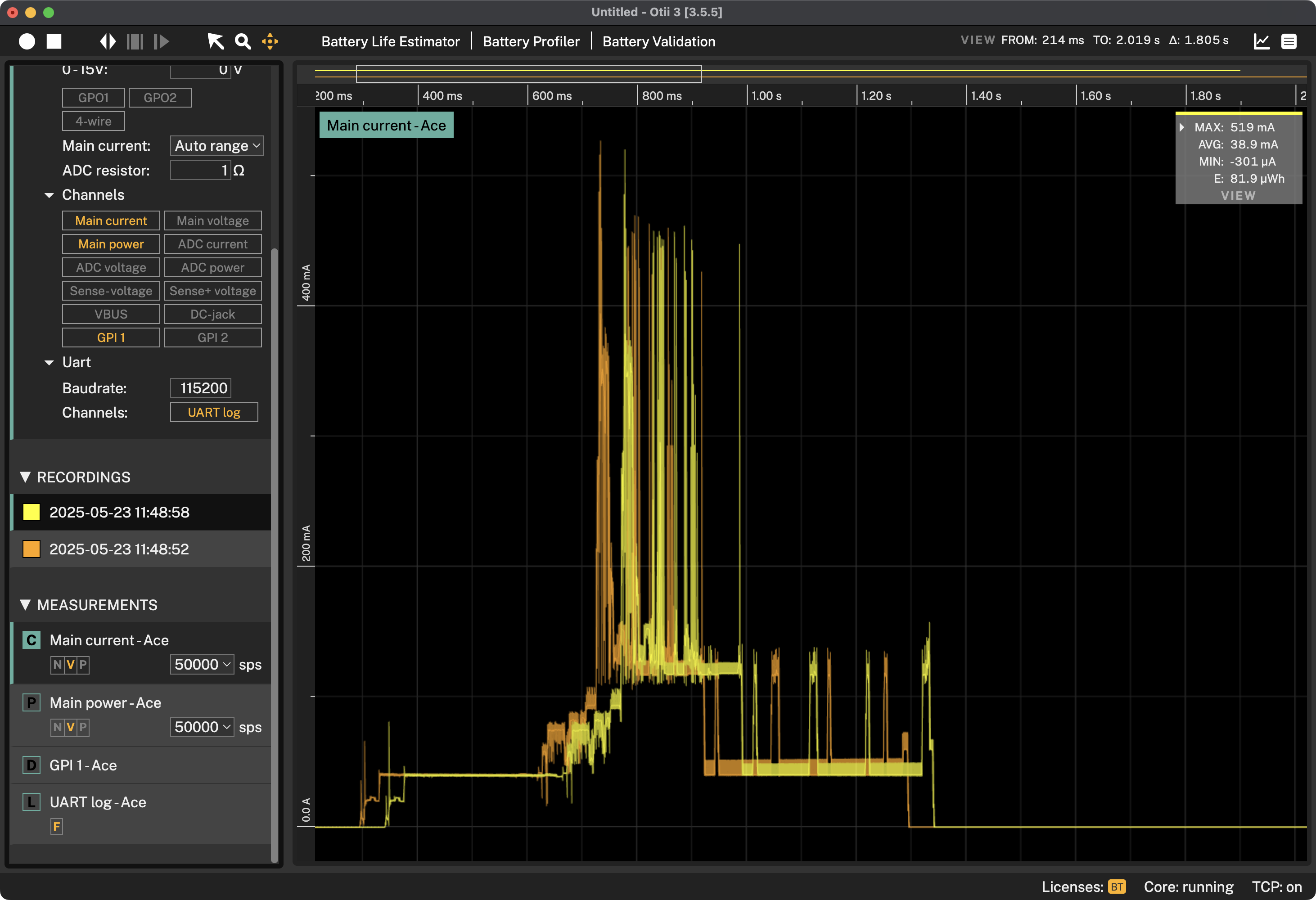Image resolution: width=1316 pixels, height=900 pixels.
Task: Stop recording with the square stop button
Action: pyautogui.click(x=54, y=41)
